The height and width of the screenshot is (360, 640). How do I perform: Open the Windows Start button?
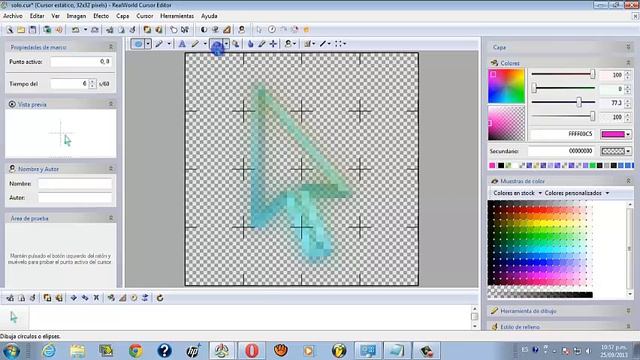(11, 351)
